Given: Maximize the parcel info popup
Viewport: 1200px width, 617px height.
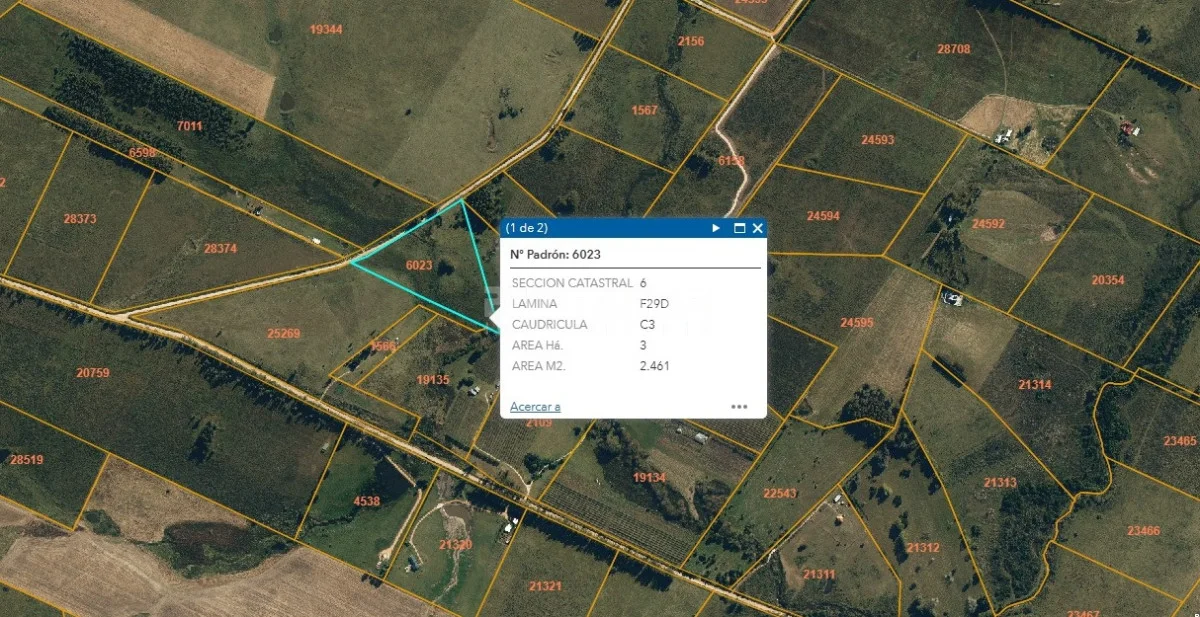Looking at the screenshot, I should (740, 228).
